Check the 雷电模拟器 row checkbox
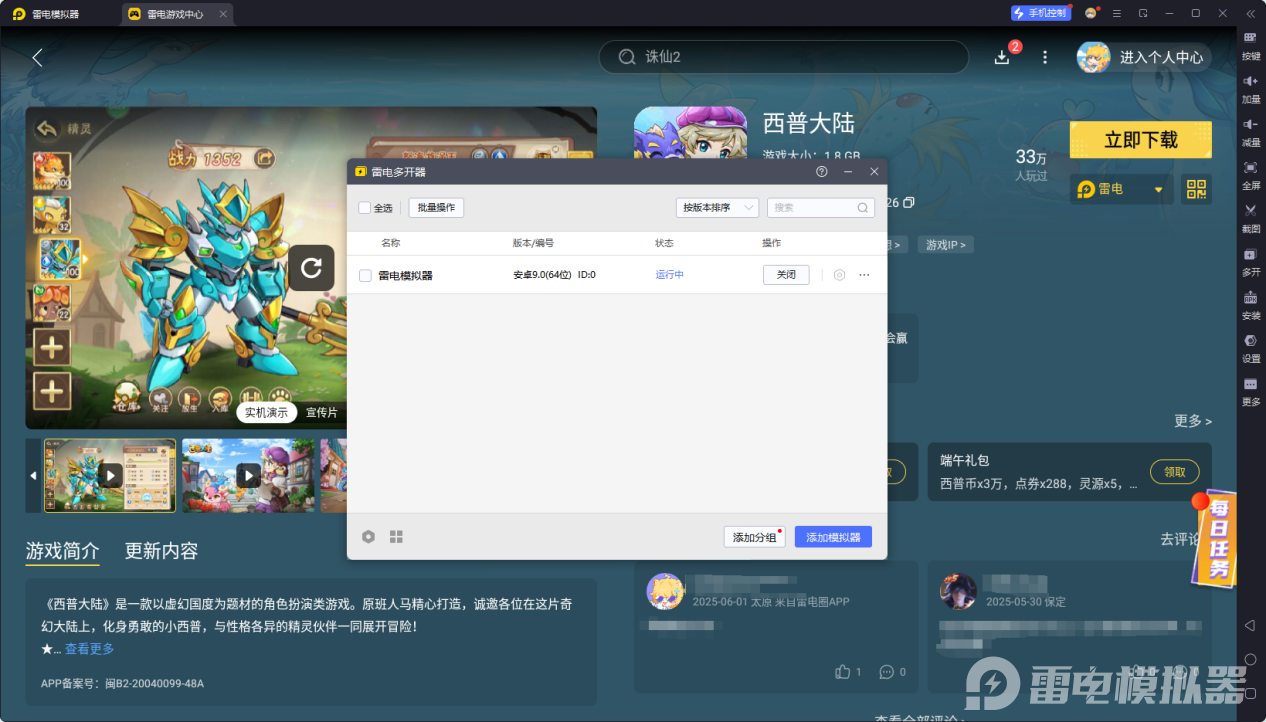The height and width of the screenshot is (722, 1266). tap(365, 275)
